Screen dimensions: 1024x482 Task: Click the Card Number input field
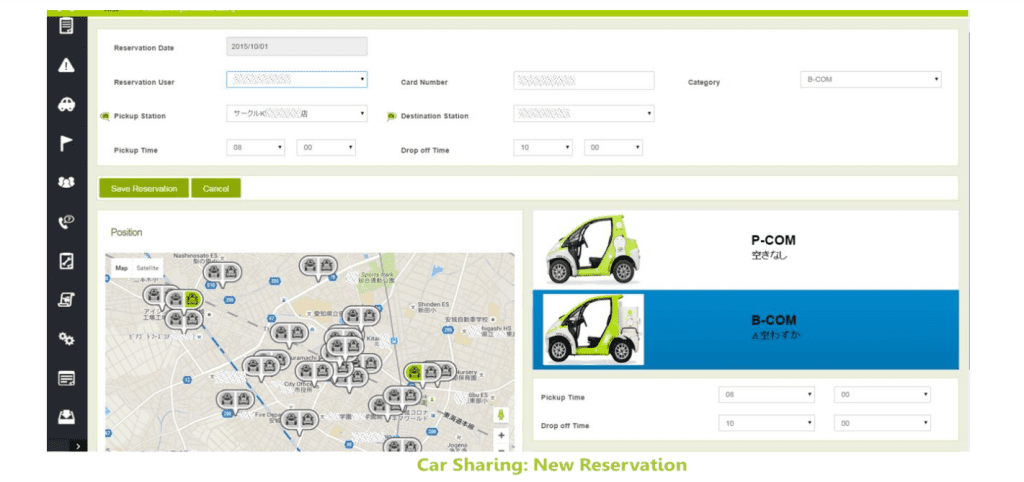[584, 80]
